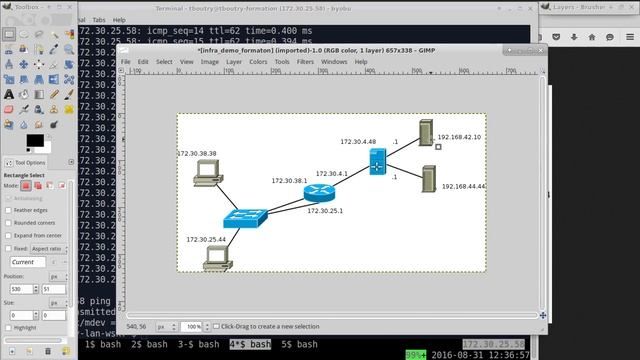Click the Current aspect ratio field

pyautogui.click(x=28, y=262)
